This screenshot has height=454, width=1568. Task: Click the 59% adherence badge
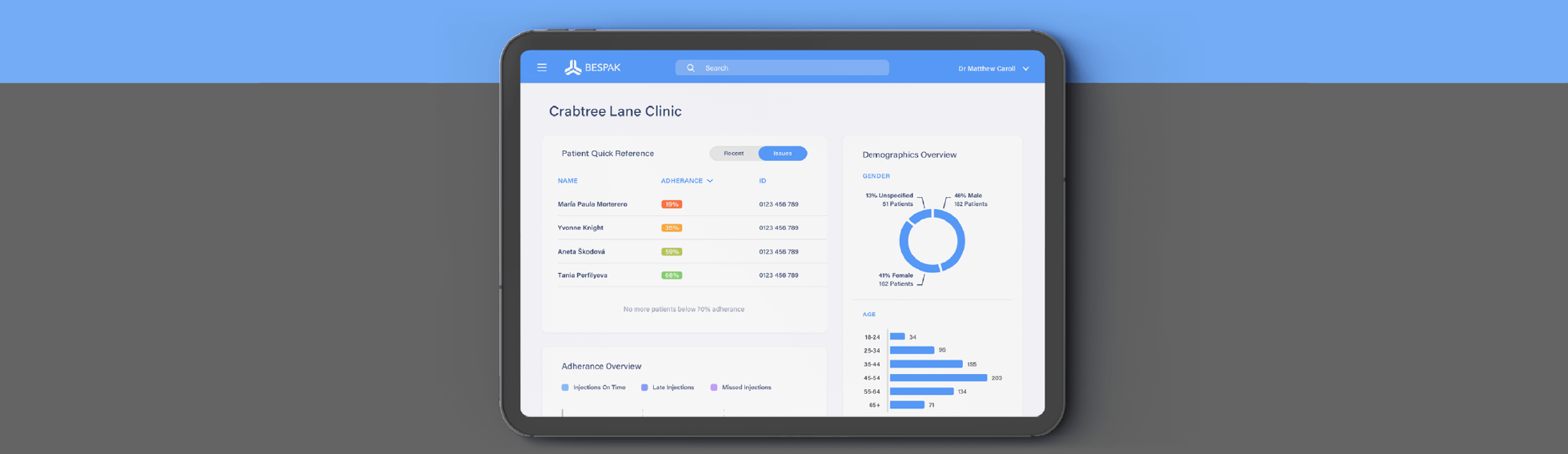[672, 251]
